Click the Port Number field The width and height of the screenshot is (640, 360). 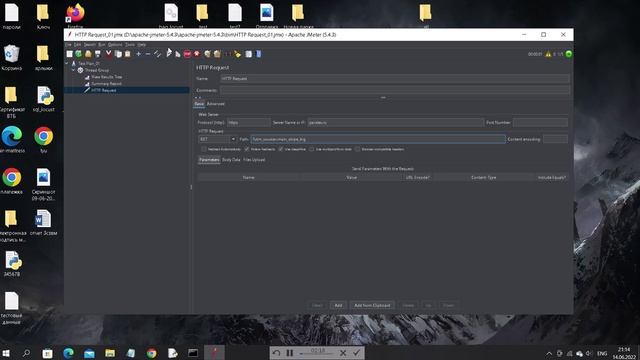(x=540, y=122)
